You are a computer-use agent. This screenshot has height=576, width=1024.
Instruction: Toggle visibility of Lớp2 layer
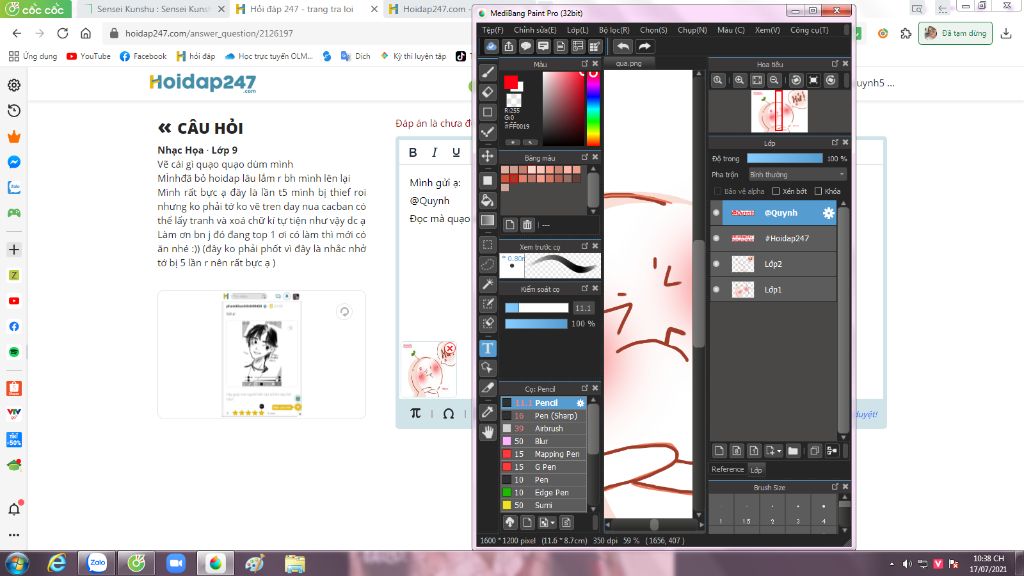[x=716, y=264]
